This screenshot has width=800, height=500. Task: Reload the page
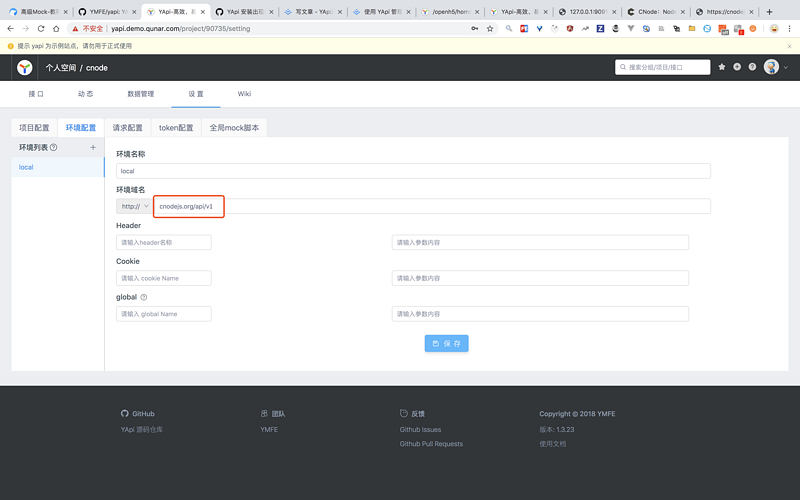point(41,29)
